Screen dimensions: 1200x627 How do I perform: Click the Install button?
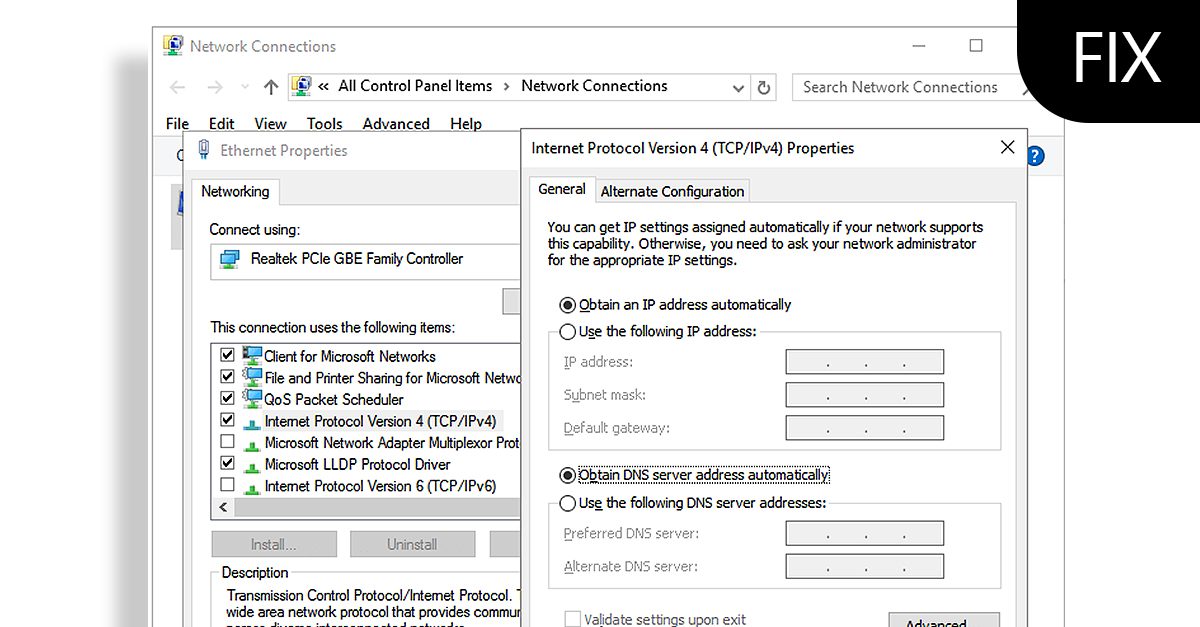tap(273, 543)
